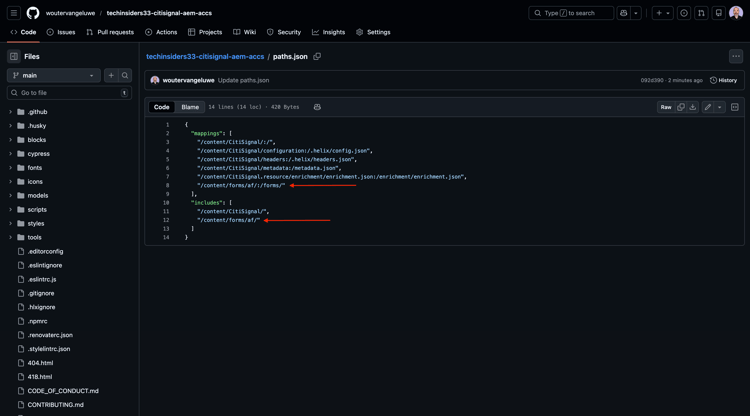The image size is (750, 416).
Task: Go to the Projects tab
Action: pyautogui.click(x=205, y=32)
